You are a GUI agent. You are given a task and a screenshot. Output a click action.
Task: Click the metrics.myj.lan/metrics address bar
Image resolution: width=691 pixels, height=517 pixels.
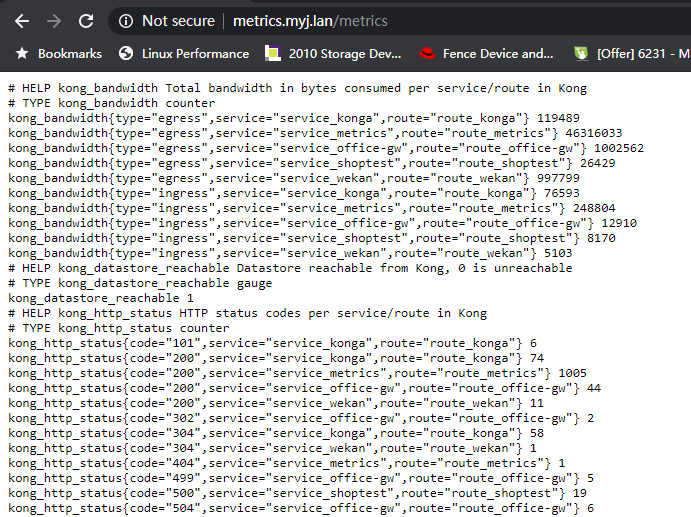(x=310, y=21)
